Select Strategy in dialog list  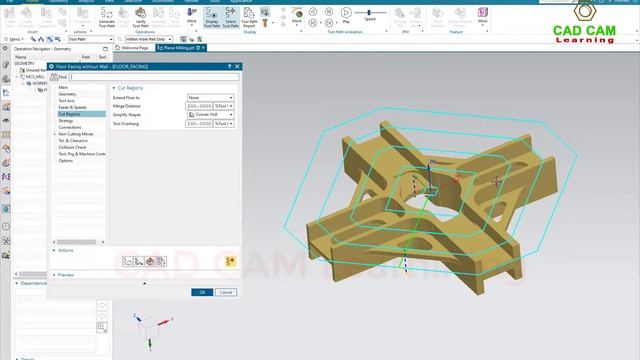pos(66,121)
